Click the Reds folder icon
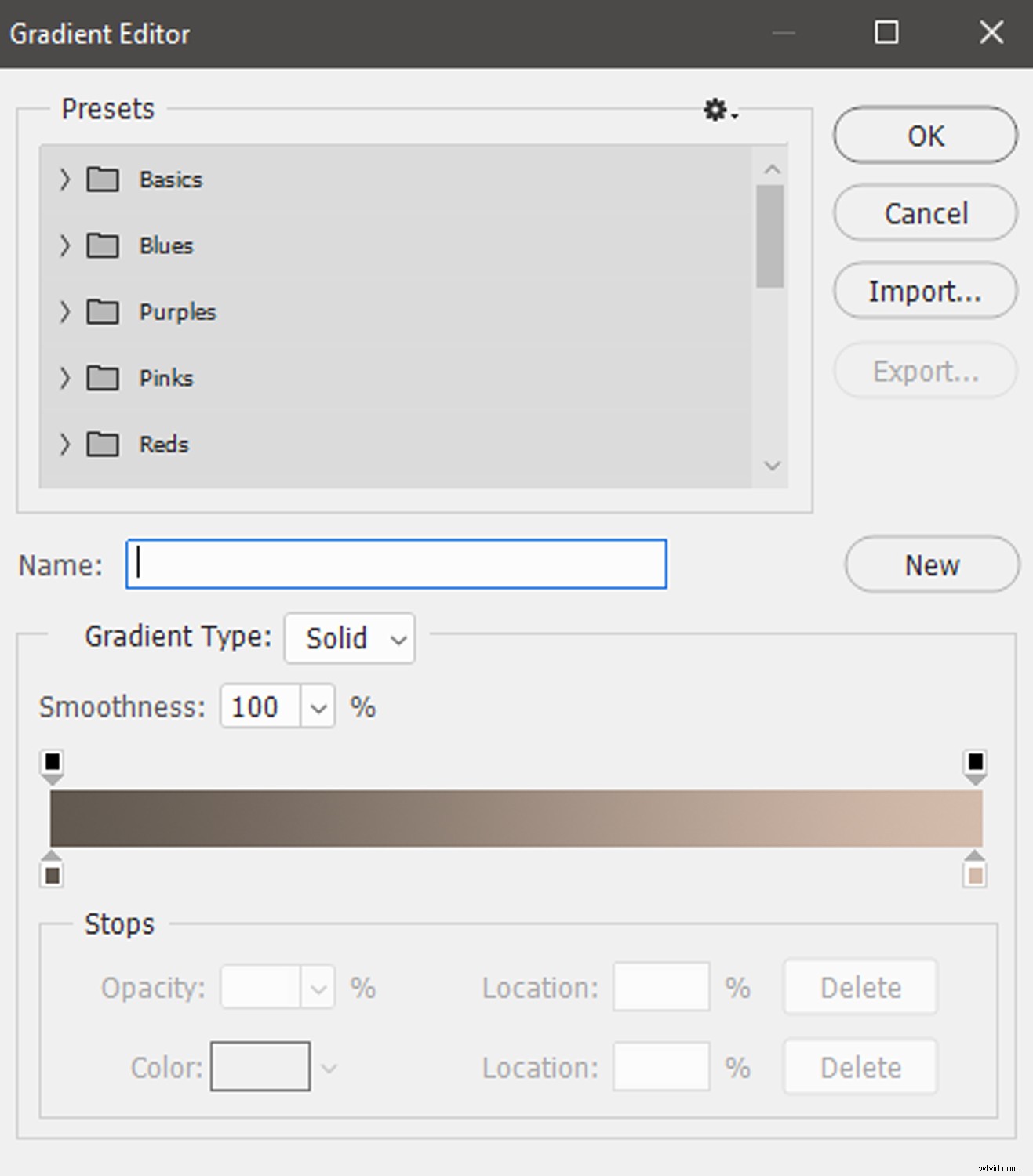 click(x=103, y=445)
